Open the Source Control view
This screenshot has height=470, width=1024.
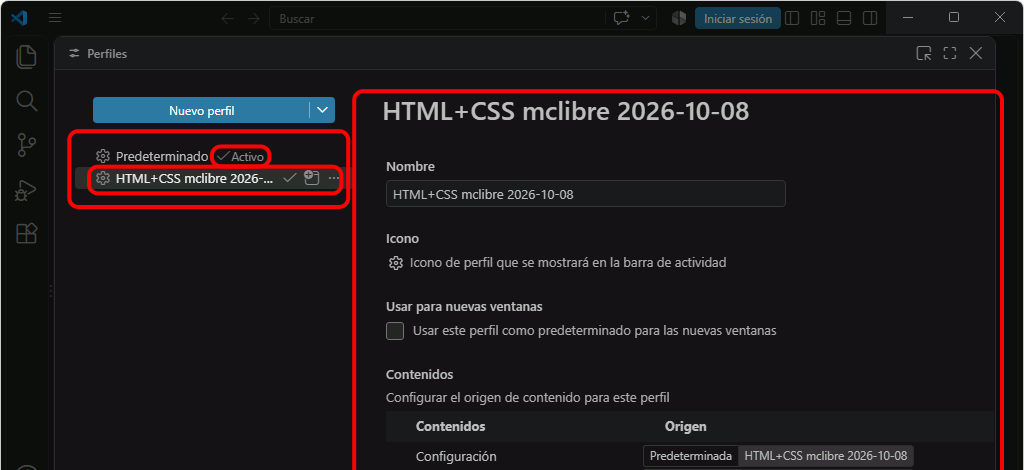click(26, 145)
